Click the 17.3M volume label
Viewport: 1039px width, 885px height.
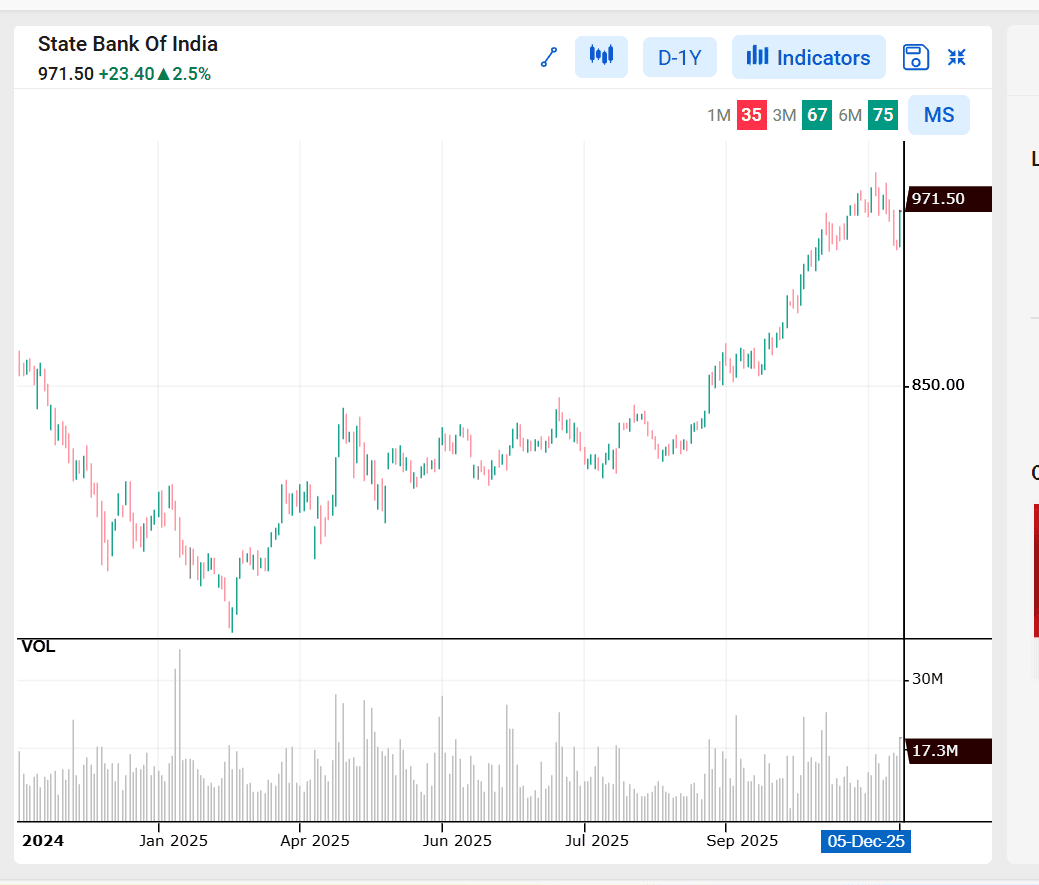click(948, 751)
